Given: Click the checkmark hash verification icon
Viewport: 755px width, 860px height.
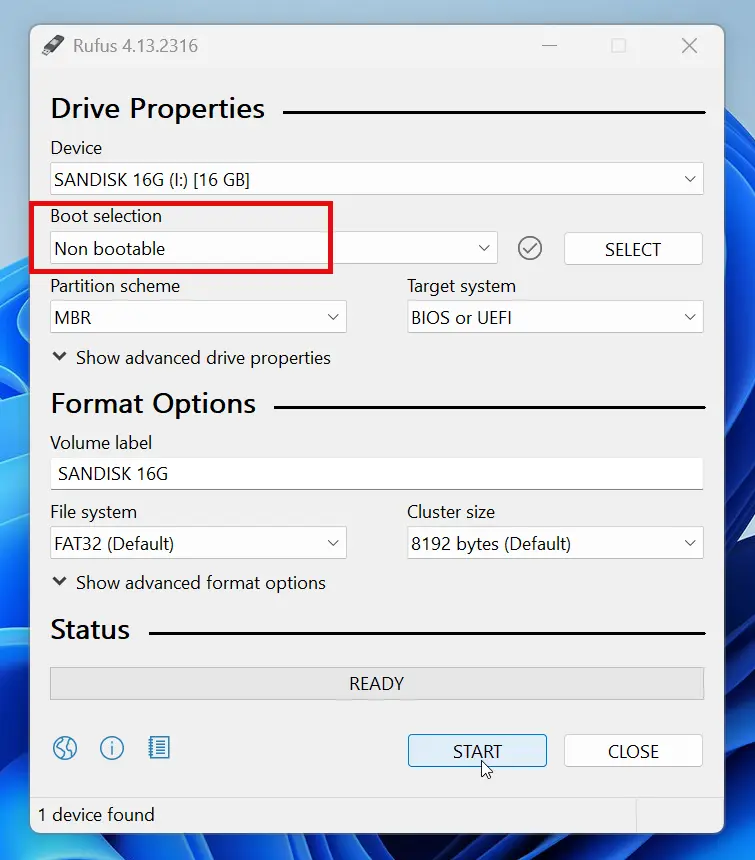Looking at the screenshot, I should [x=530, y=248].
